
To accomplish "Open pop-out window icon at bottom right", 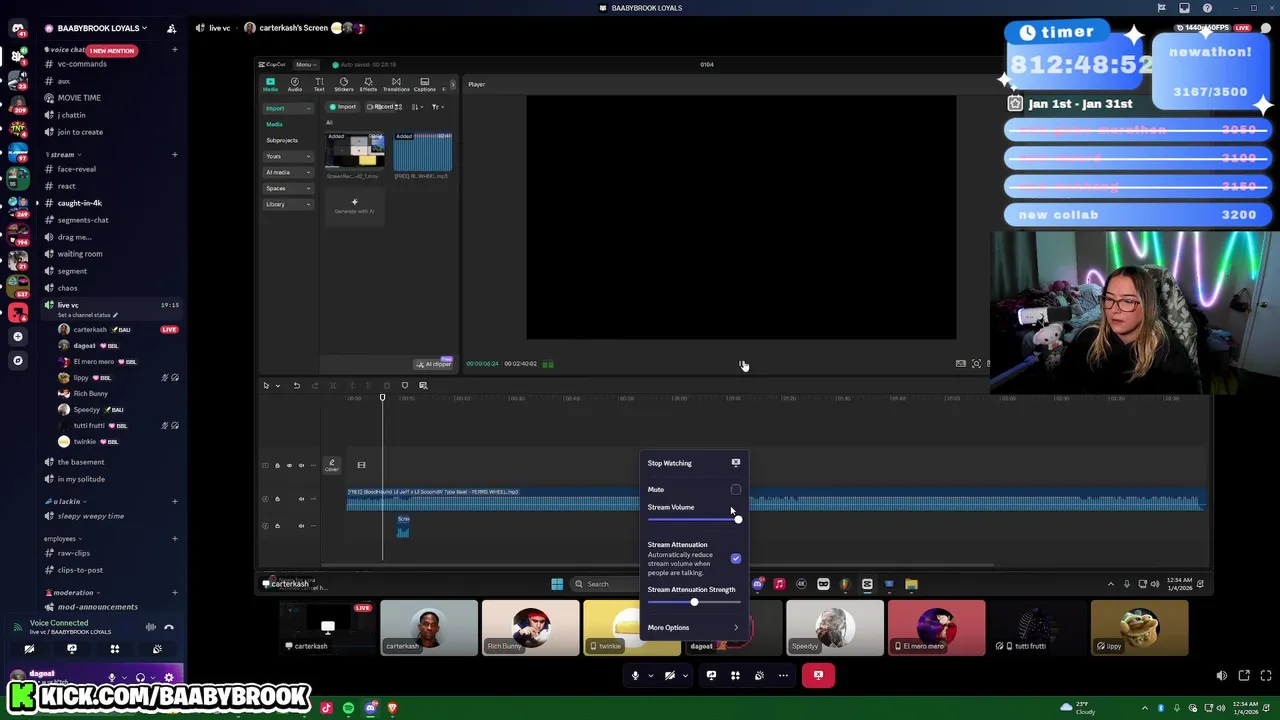I will point(1244,675).
